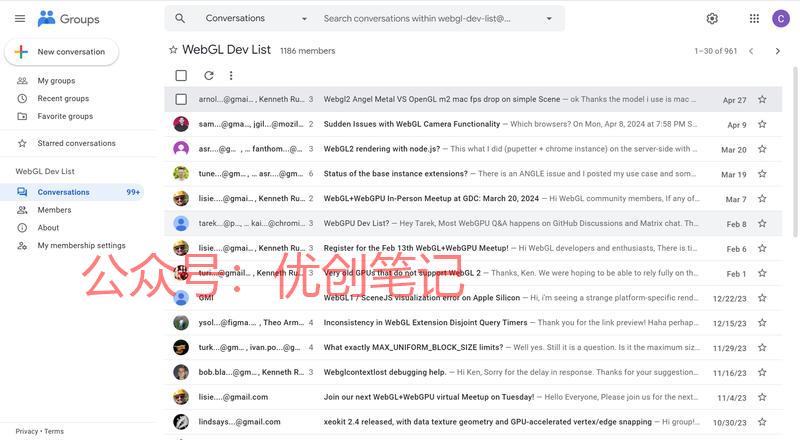
Task: Open the main hamburger menu
Action: pyautogui.click(x=20, y=19)
